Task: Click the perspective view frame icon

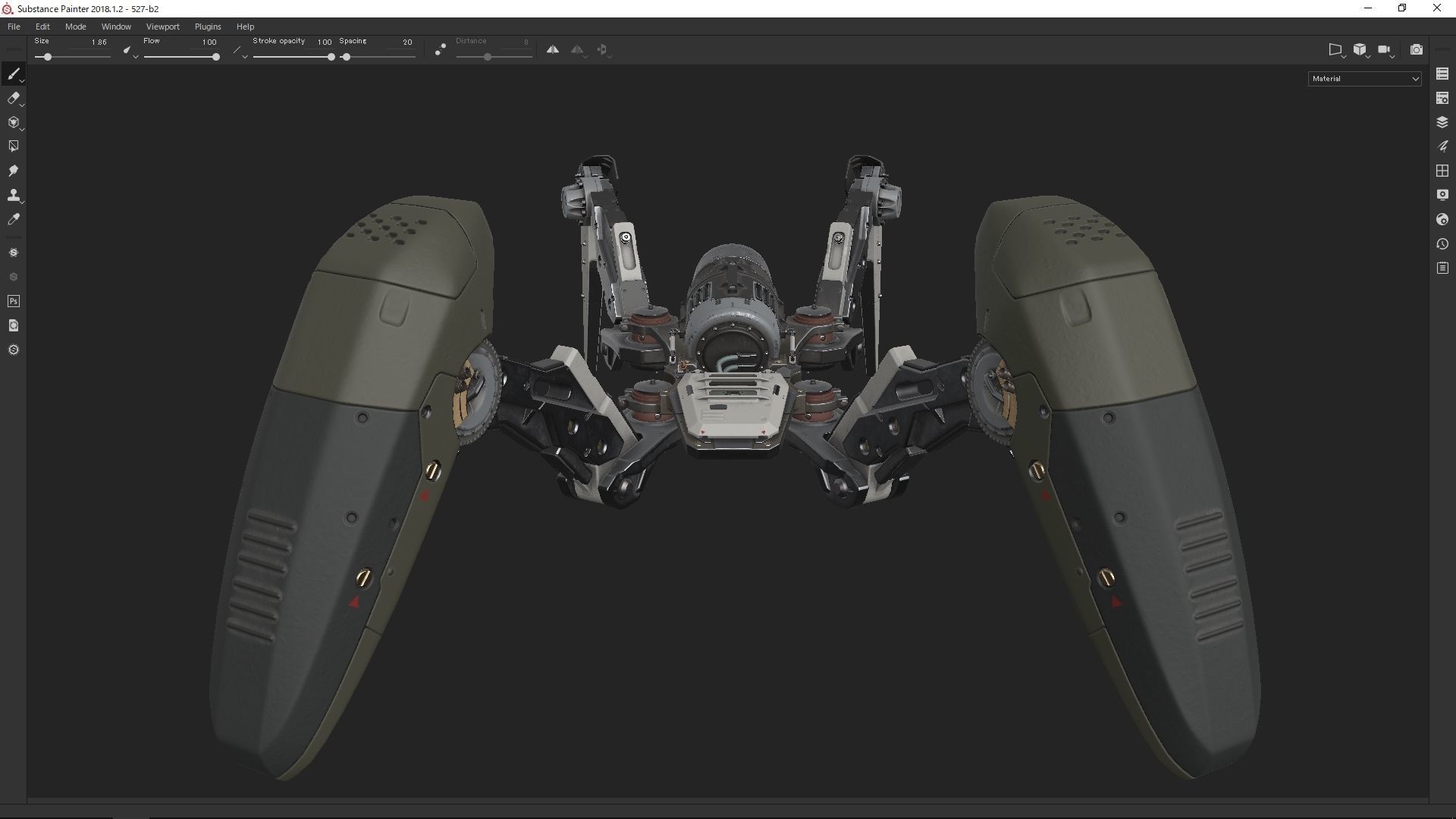Action: pos(1335,49)
